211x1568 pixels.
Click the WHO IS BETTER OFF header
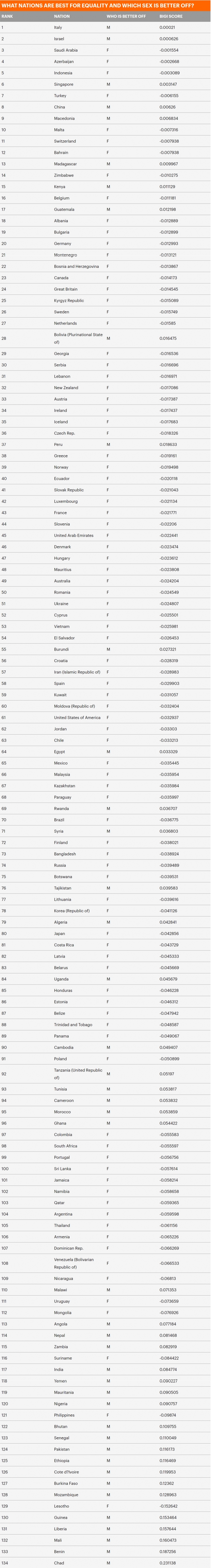(126, 16)
